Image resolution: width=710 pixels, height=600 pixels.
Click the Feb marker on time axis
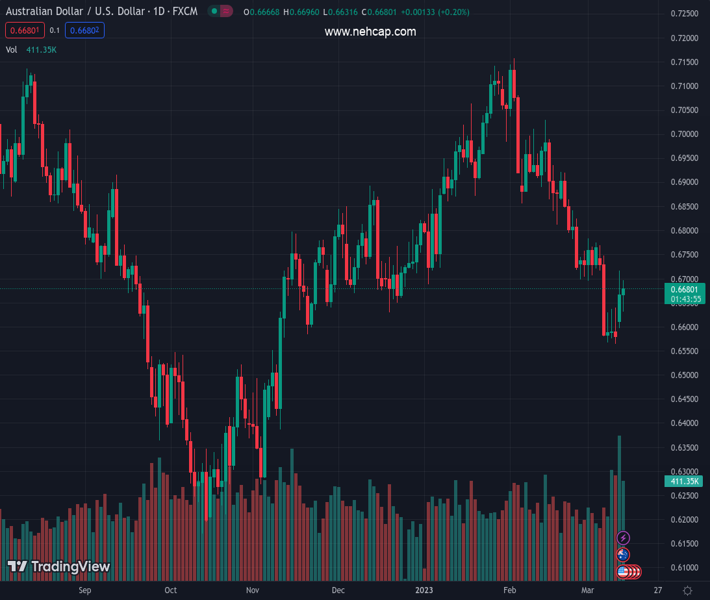coord(510,591)
